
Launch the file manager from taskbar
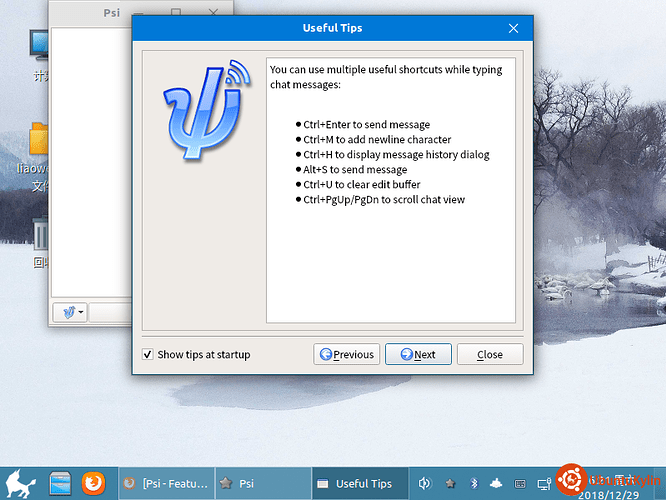(x=60, y=483)
